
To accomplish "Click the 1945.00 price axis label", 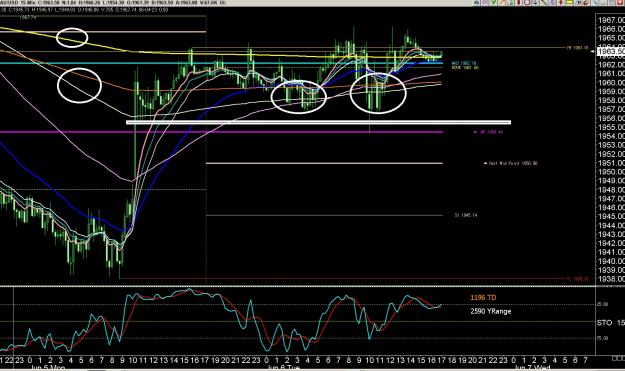I will tap(611, 216).
